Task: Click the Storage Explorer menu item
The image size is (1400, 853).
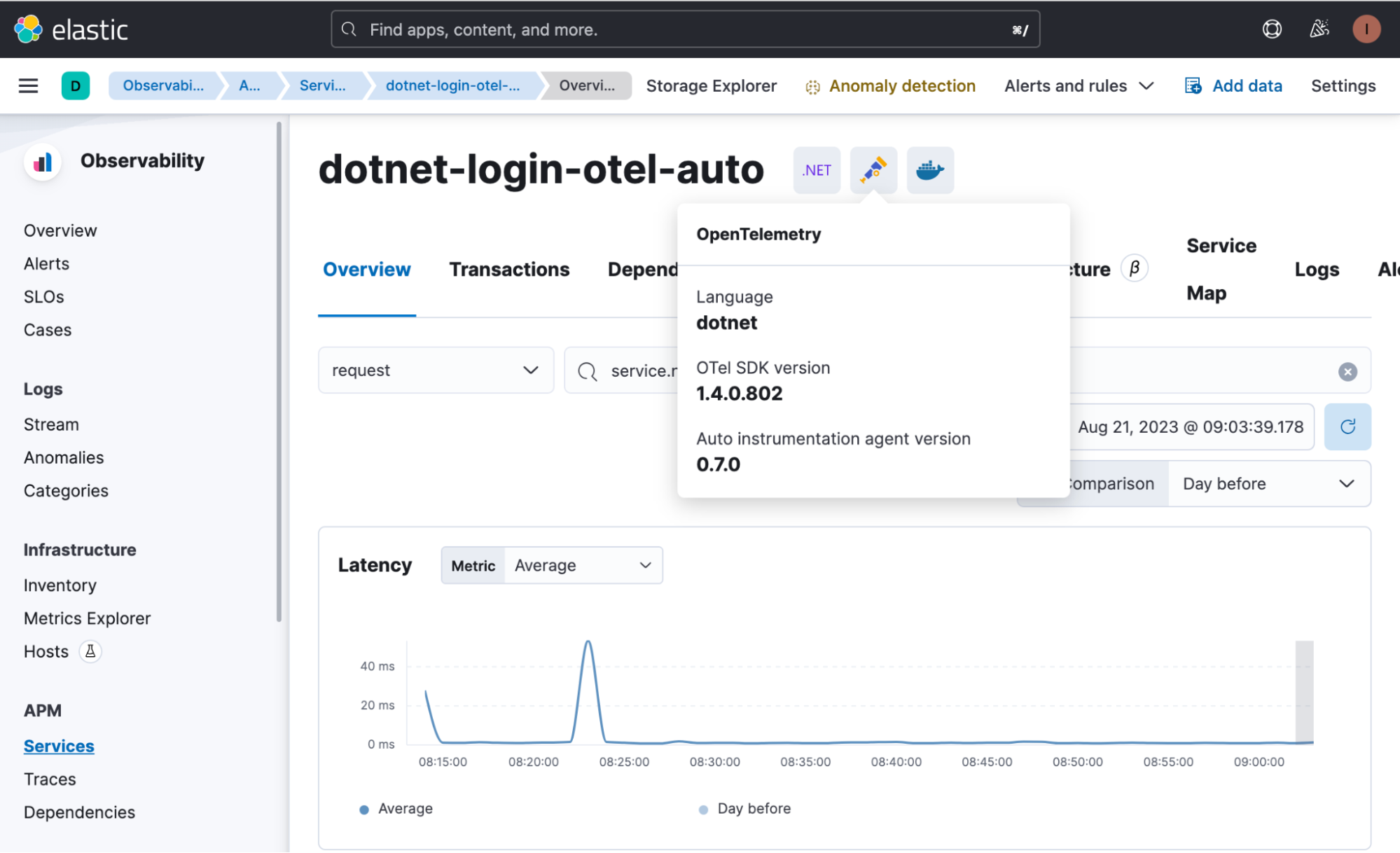Action: click(711, 85)
